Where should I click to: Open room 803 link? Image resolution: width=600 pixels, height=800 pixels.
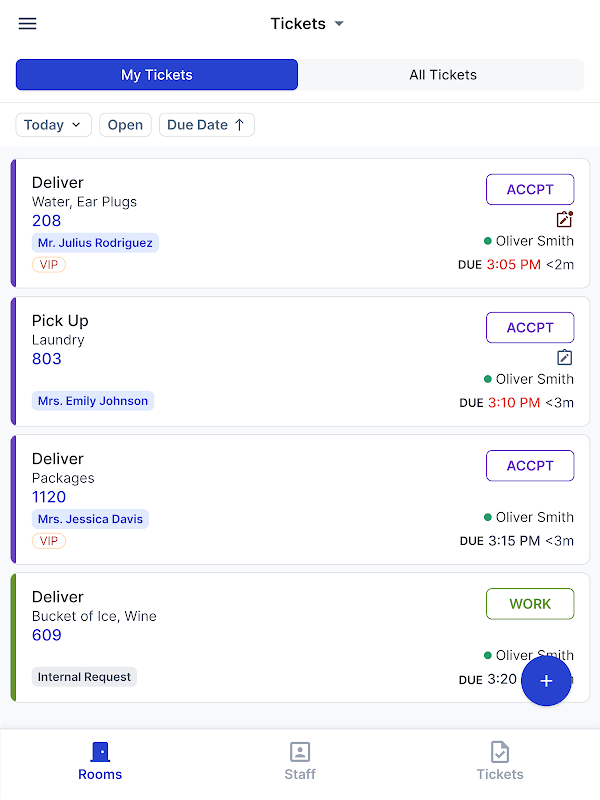coord(47,359)
